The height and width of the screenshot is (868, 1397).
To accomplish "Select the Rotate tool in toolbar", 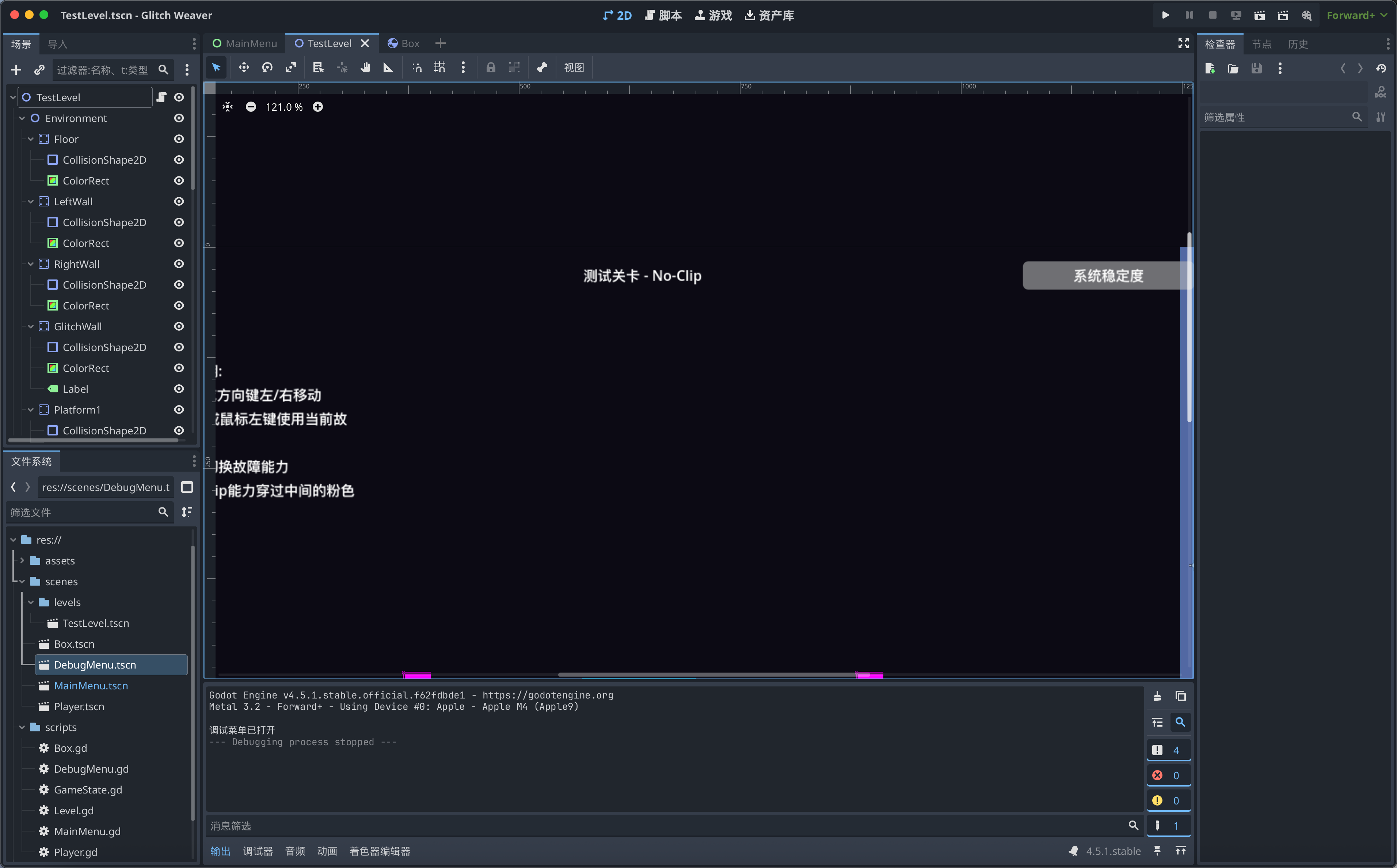I will tap(267, 68).
